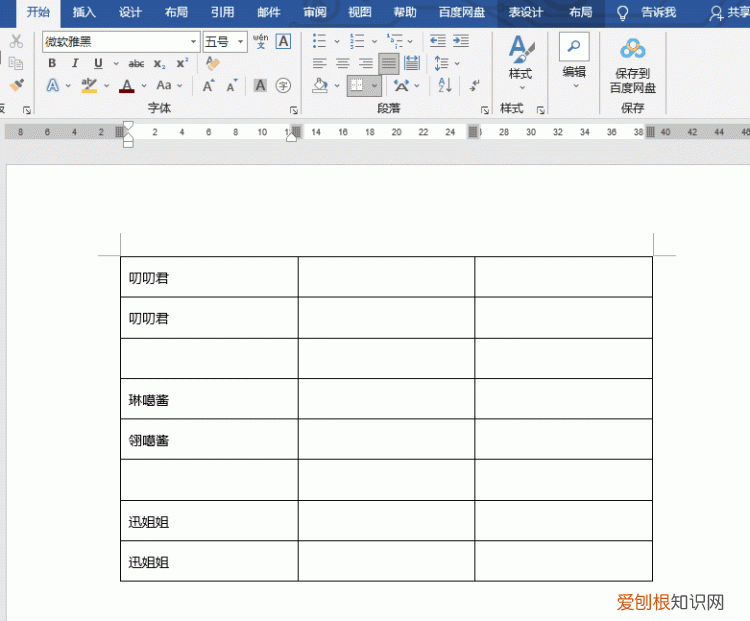Open Font dialog launcher

294,111
